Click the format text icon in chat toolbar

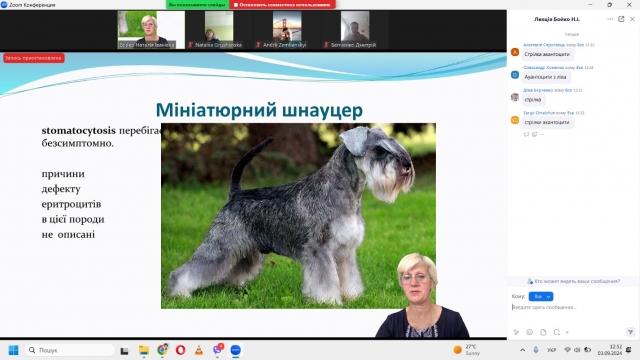pyautogui.click(x=516, y=332)
